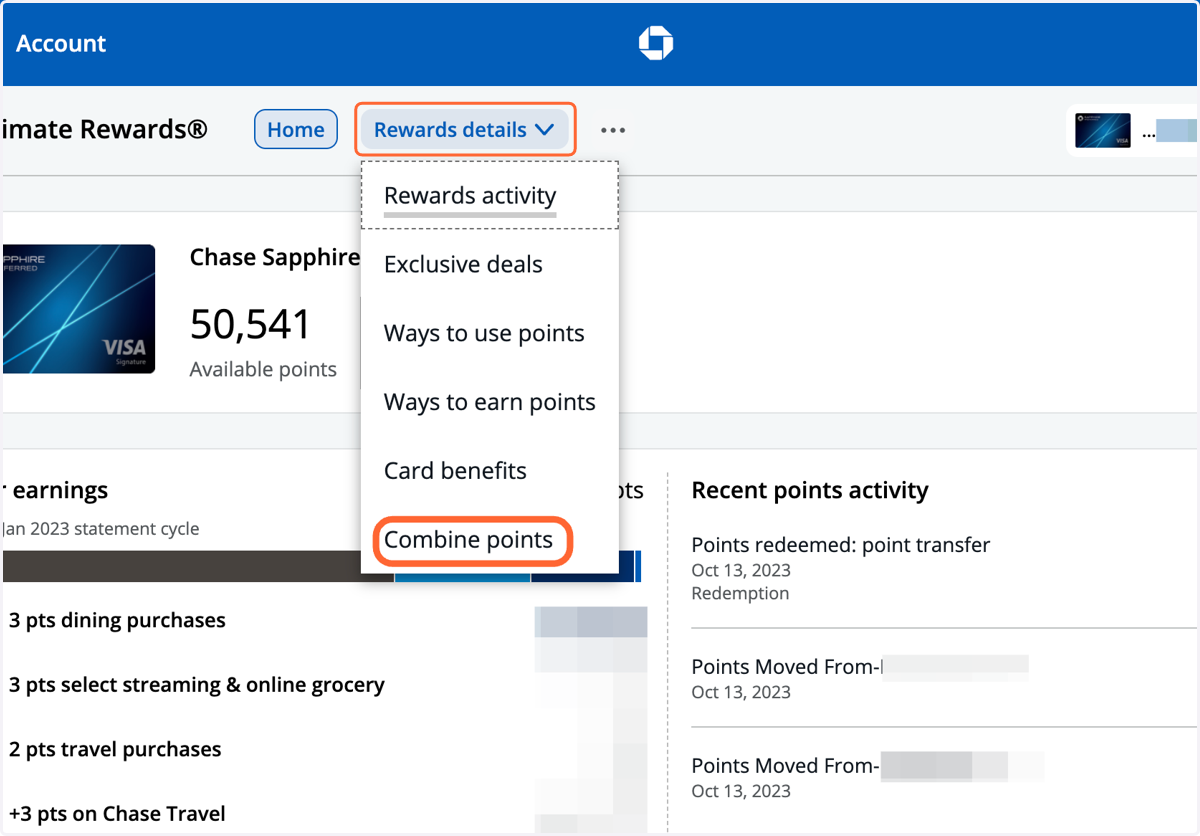Image resolution: width=1200 pixels, height=836 pixels.
Task: Click the 50,541 available points value
Action: tap(250, 324)
